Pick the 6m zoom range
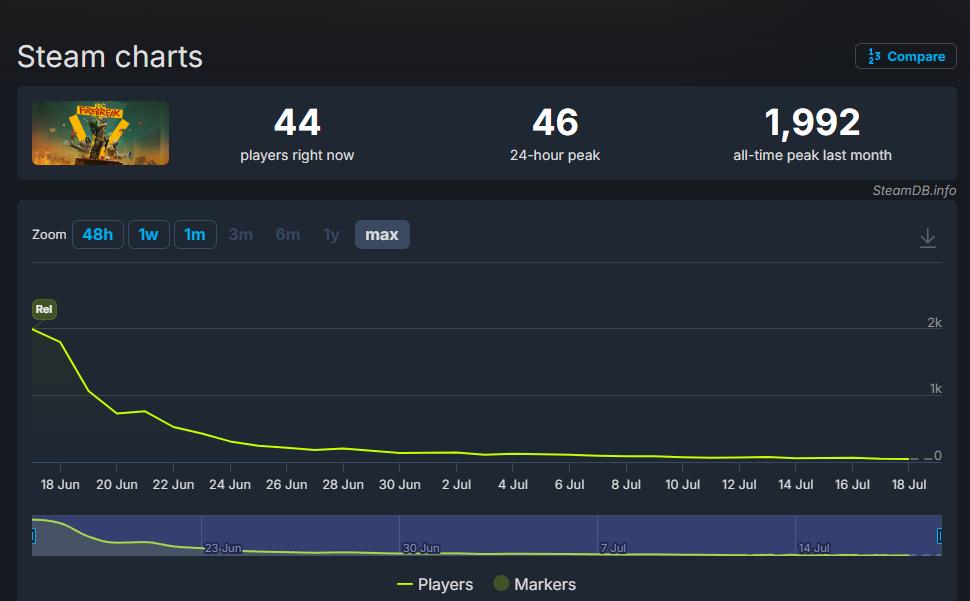 [288, 235]
